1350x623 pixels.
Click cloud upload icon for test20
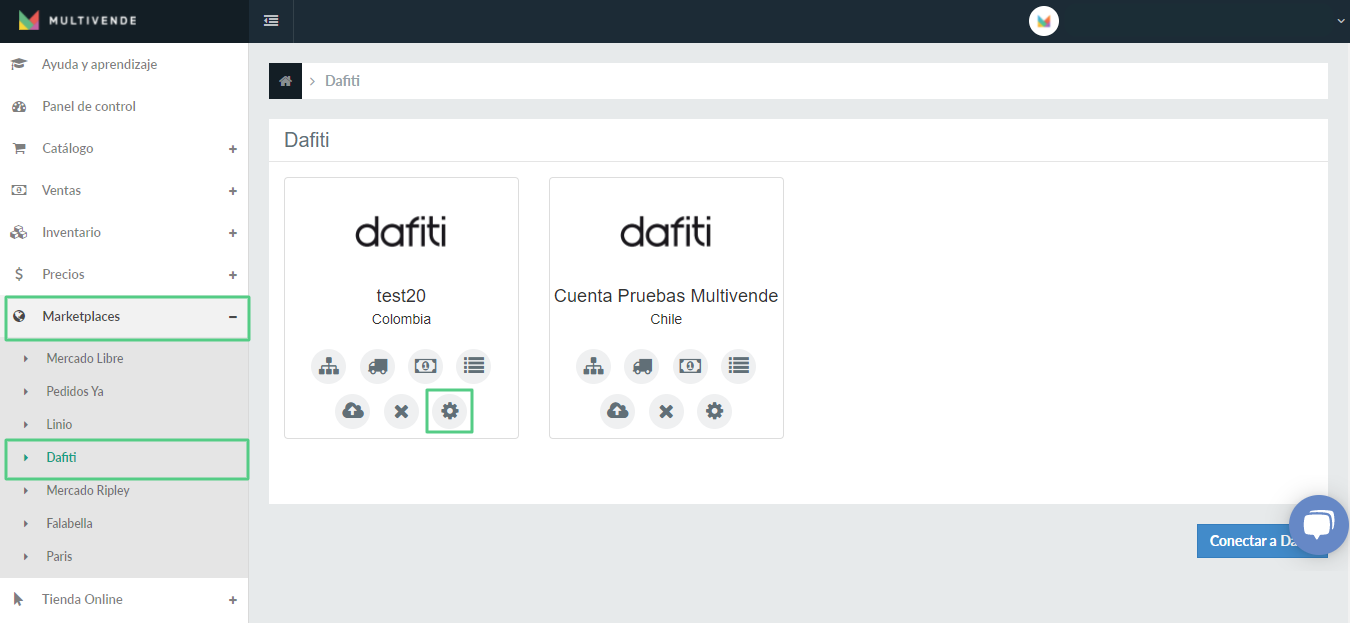tap(352, 411)
